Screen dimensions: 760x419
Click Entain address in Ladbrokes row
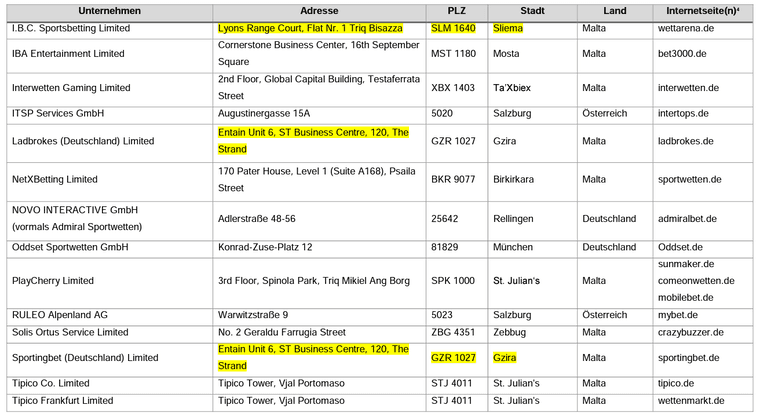(x=313, y=141)
